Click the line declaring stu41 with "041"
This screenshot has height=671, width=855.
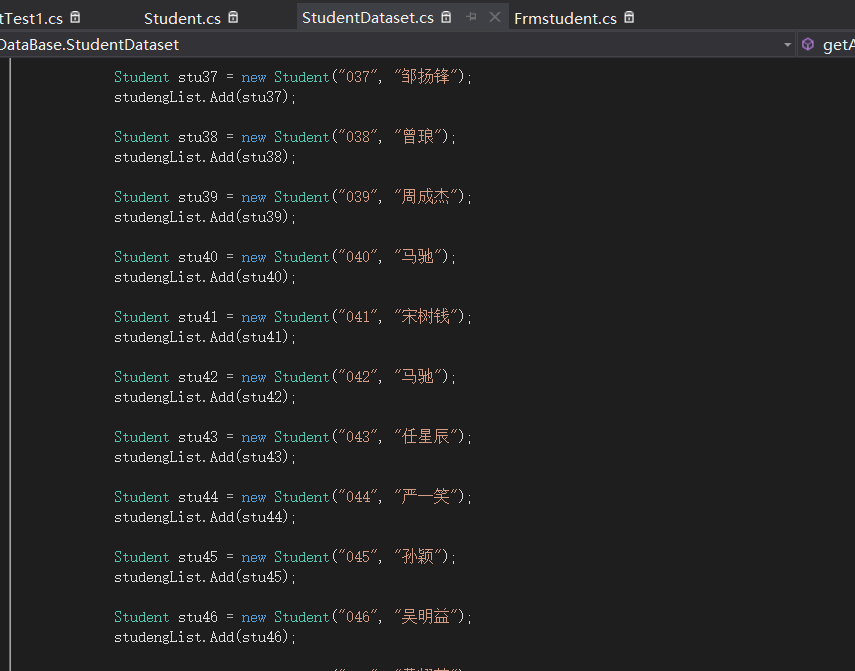(293, 317)
